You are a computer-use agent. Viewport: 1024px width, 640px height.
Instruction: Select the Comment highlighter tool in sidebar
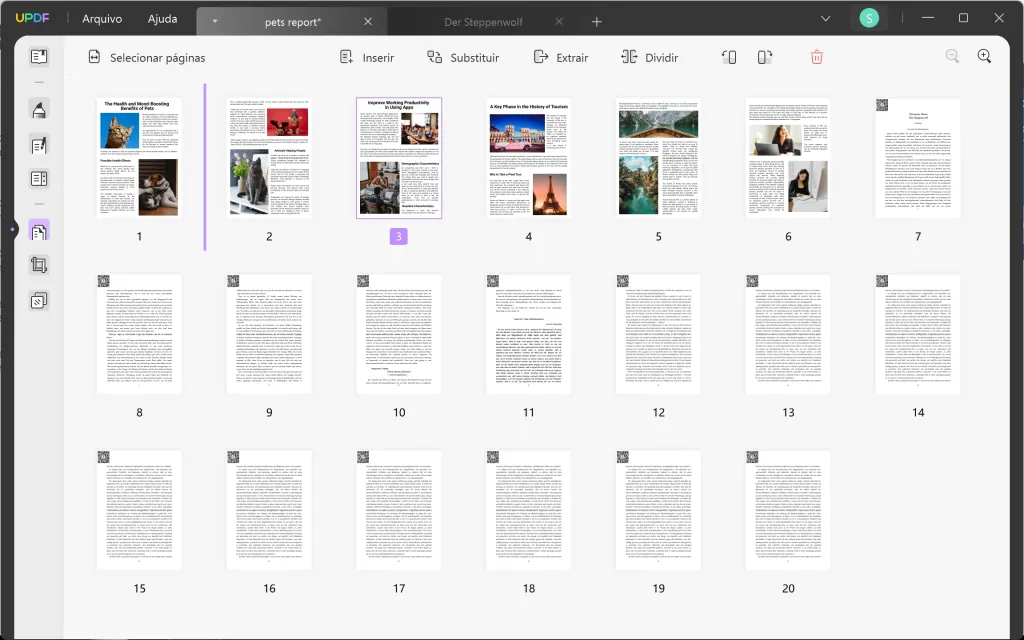pyautogui.click(x=39, y=110)
